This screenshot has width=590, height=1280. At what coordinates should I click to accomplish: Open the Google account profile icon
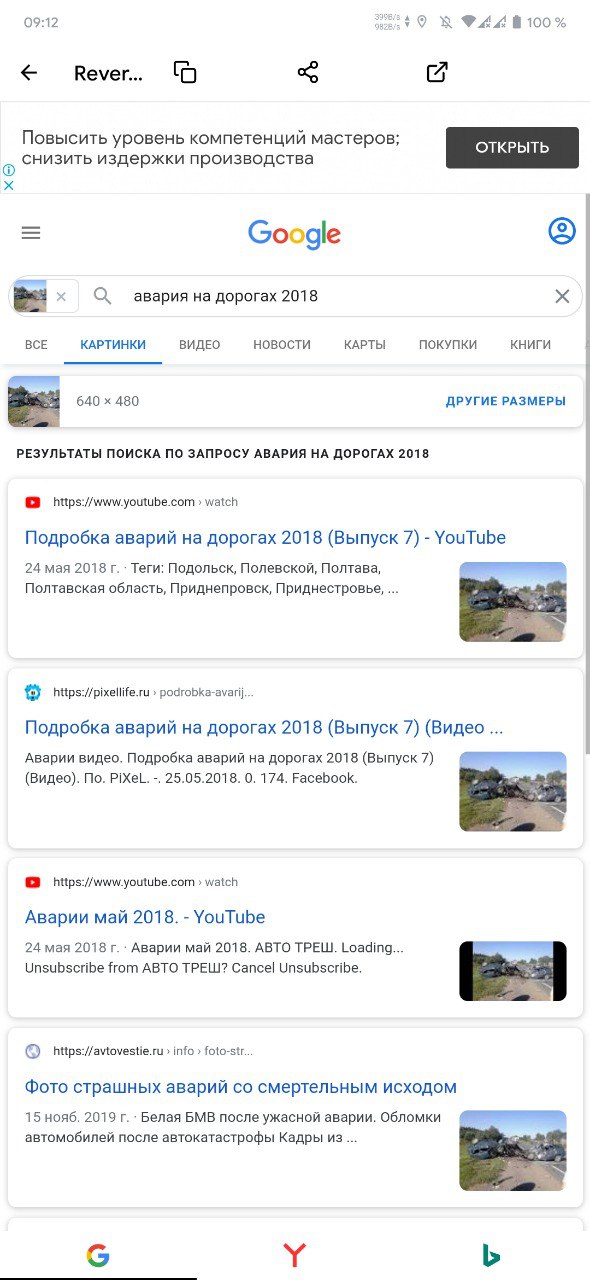click(562, 231)
